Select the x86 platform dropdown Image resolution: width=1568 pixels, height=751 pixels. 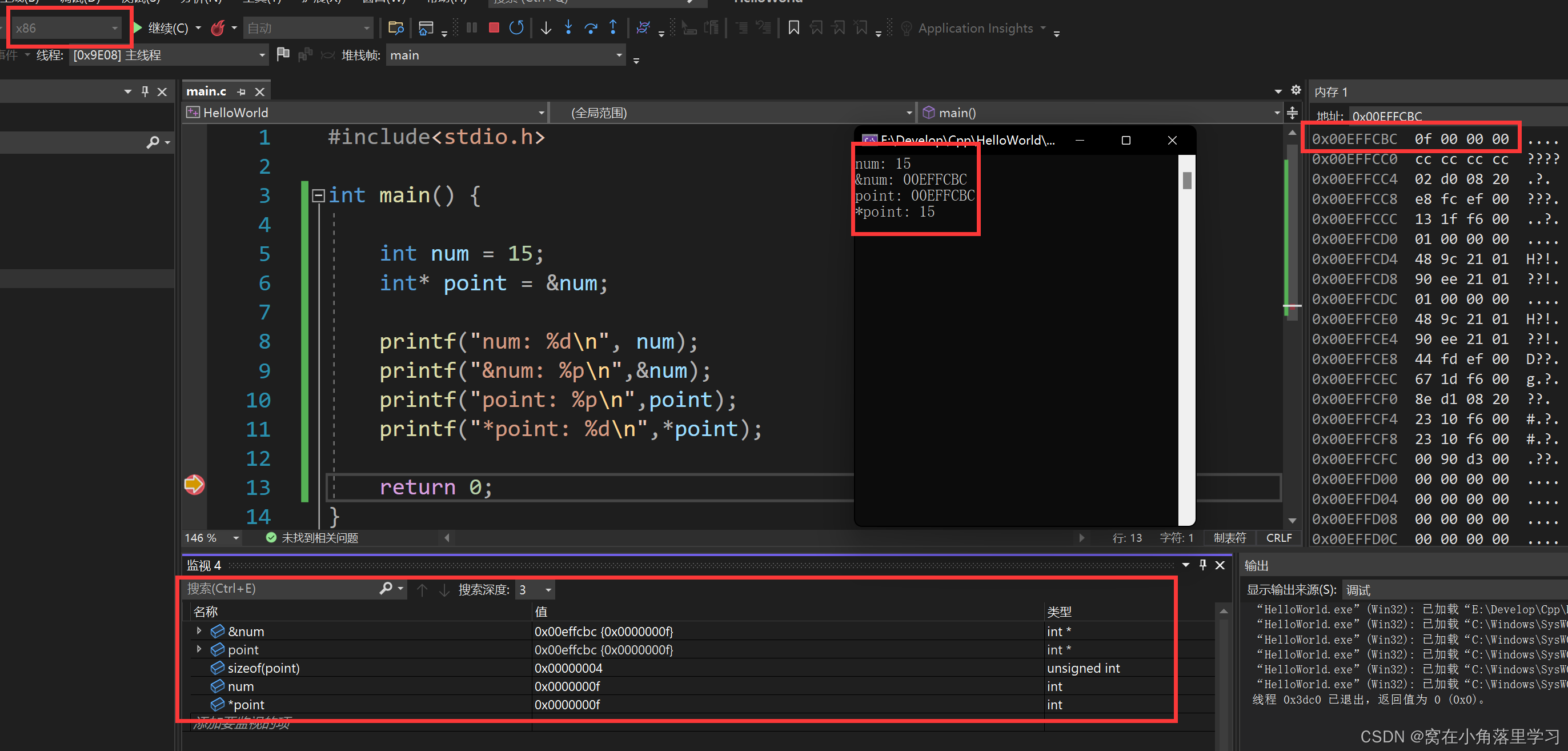(65, 27)
